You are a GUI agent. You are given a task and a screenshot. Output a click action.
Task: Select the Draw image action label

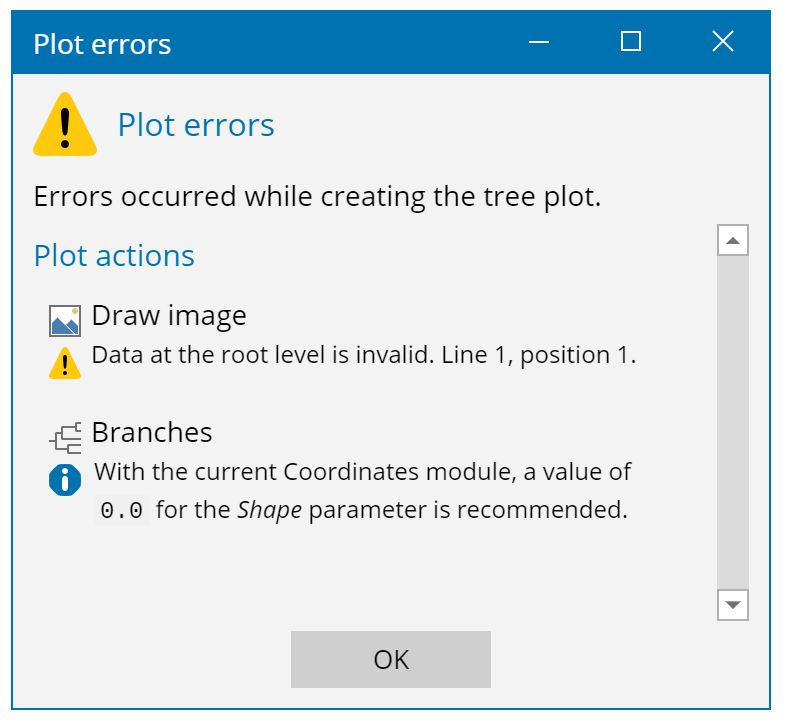169,316
